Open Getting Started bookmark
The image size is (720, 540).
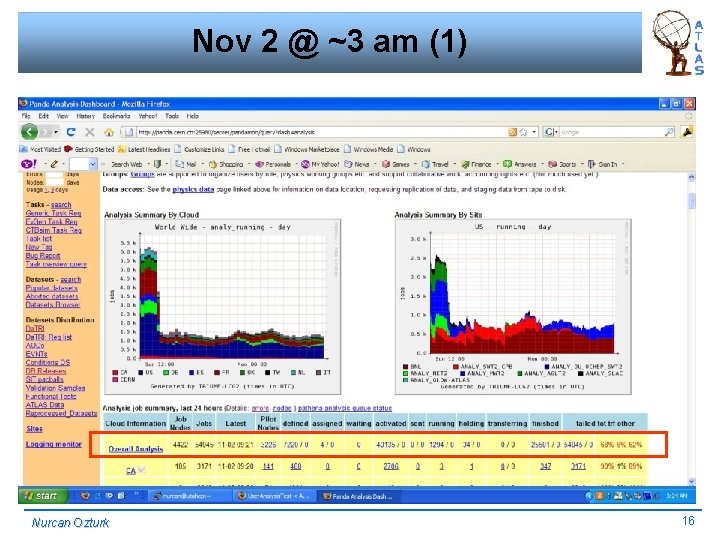tap(89, 149)
